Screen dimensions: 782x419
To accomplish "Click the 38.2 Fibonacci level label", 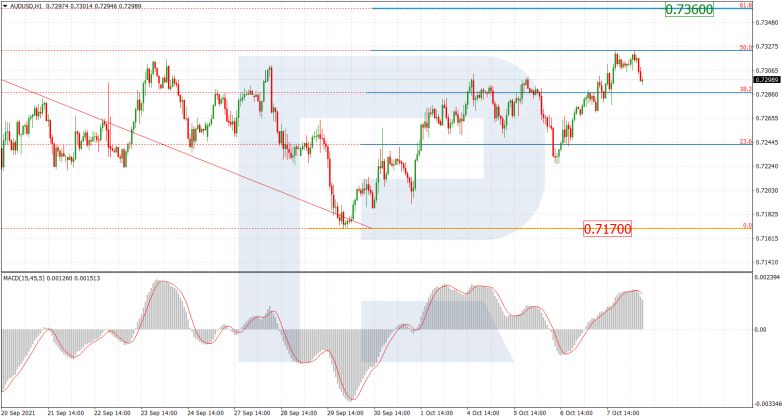I will (746, 89).
